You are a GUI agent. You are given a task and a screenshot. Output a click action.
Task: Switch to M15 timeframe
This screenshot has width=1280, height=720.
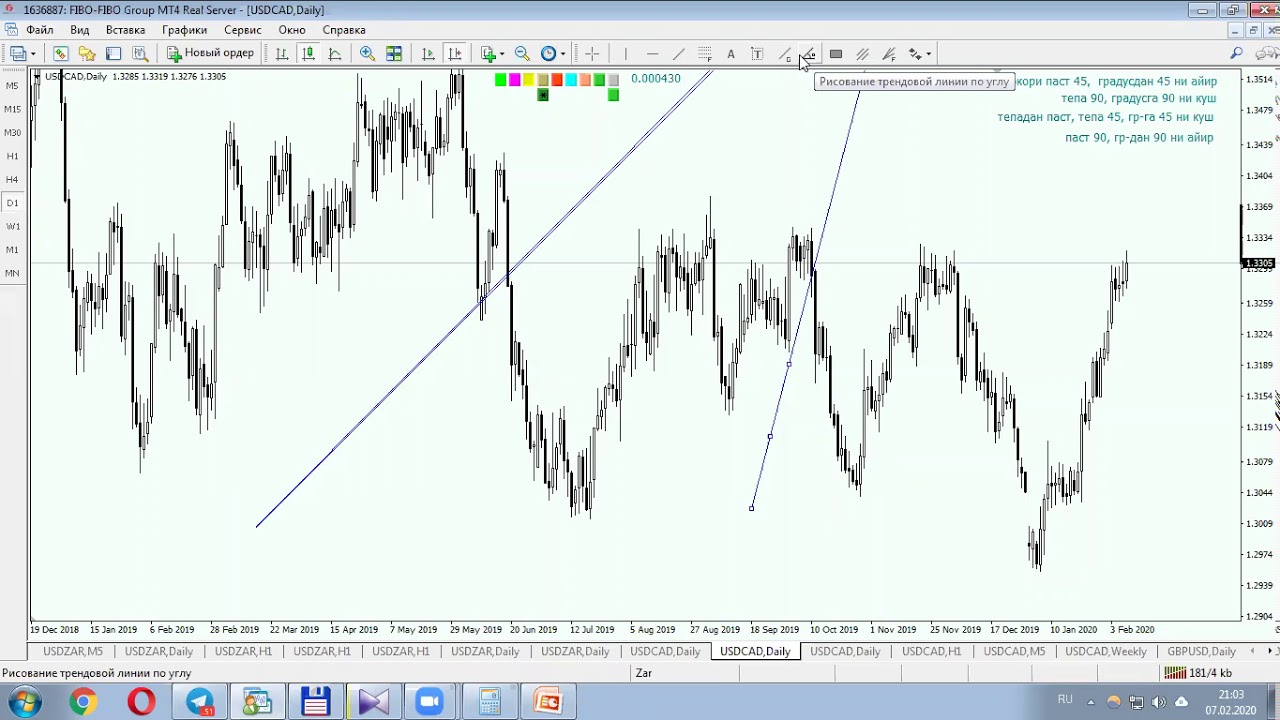(x=12, y=109)
